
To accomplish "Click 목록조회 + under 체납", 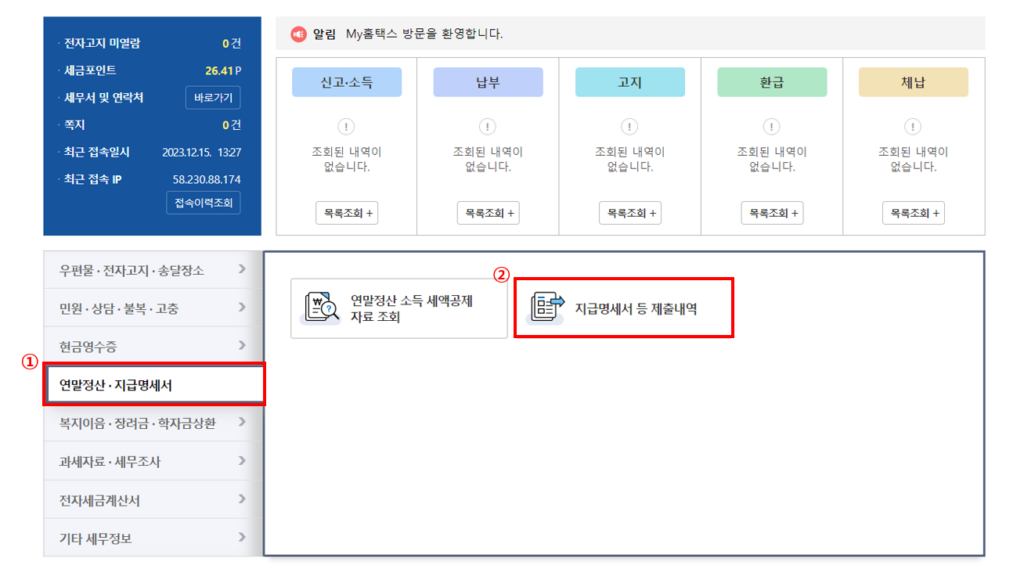I will coord(913,213).
